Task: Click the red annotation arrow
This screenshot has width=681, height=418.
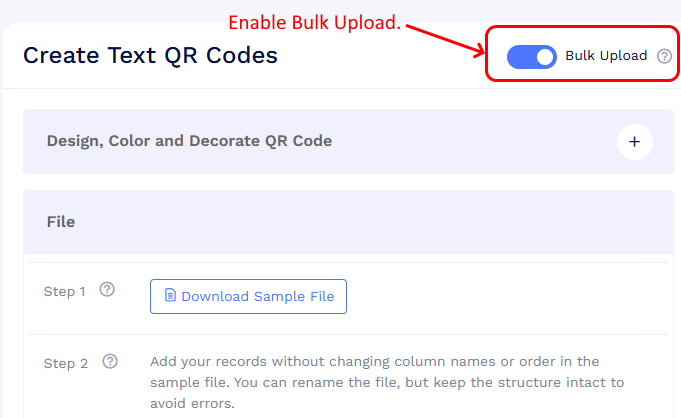Action: [446, 40]
